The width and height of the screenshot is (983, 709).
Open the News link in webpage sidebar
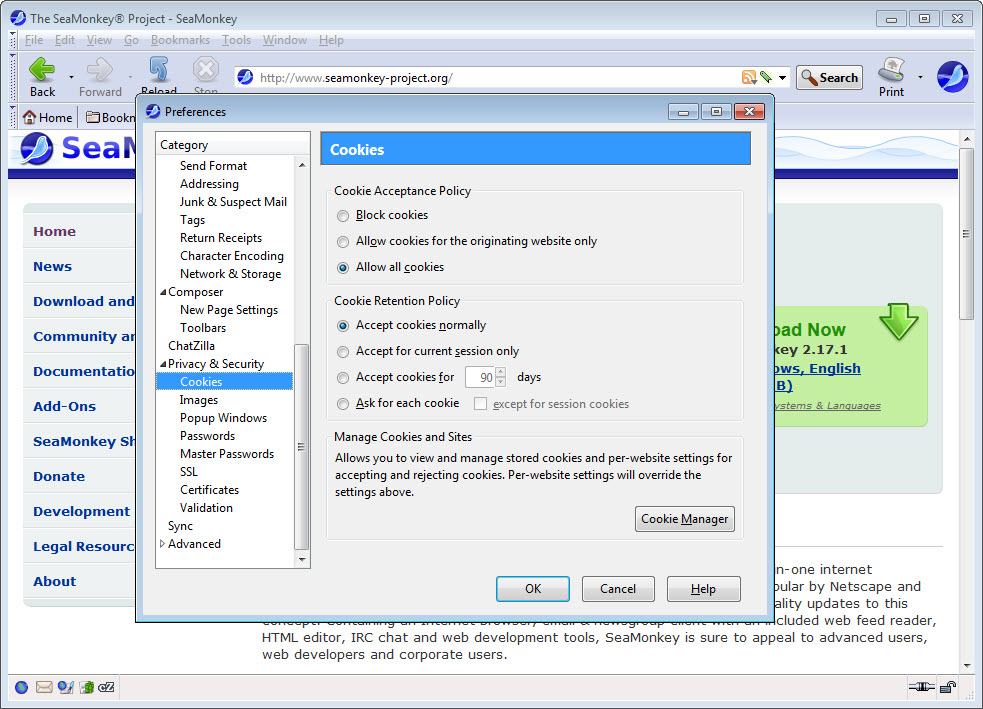pyautogui.click(x=53, y=266)
